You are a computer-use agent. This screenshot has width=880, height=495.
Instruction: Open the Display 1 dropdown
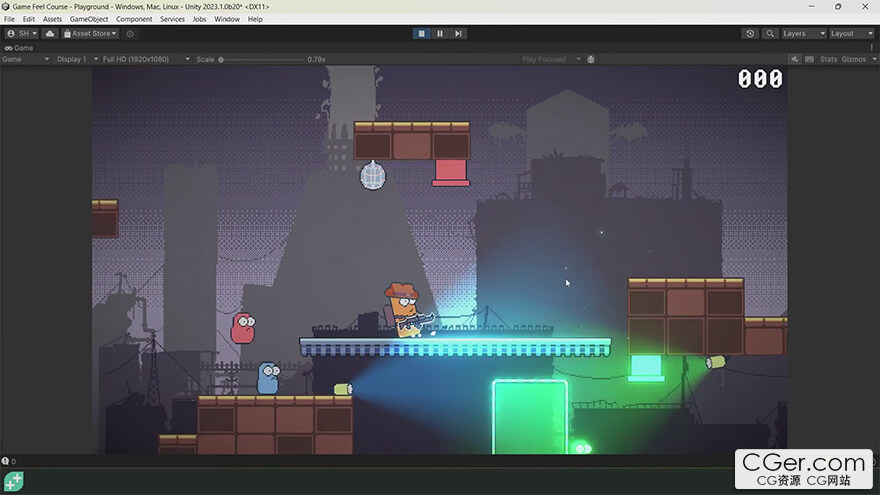tap(74, 59)
